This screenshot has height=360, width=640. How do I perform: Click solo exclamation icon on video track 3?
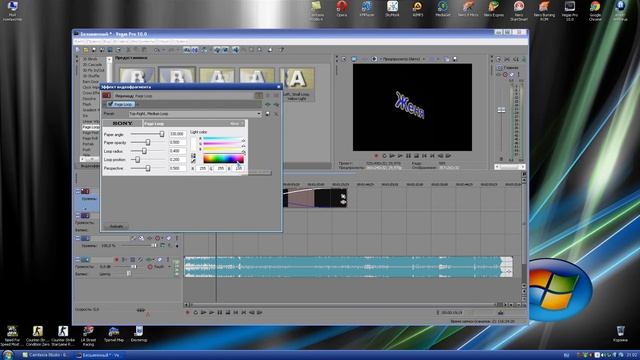[177, 238]
